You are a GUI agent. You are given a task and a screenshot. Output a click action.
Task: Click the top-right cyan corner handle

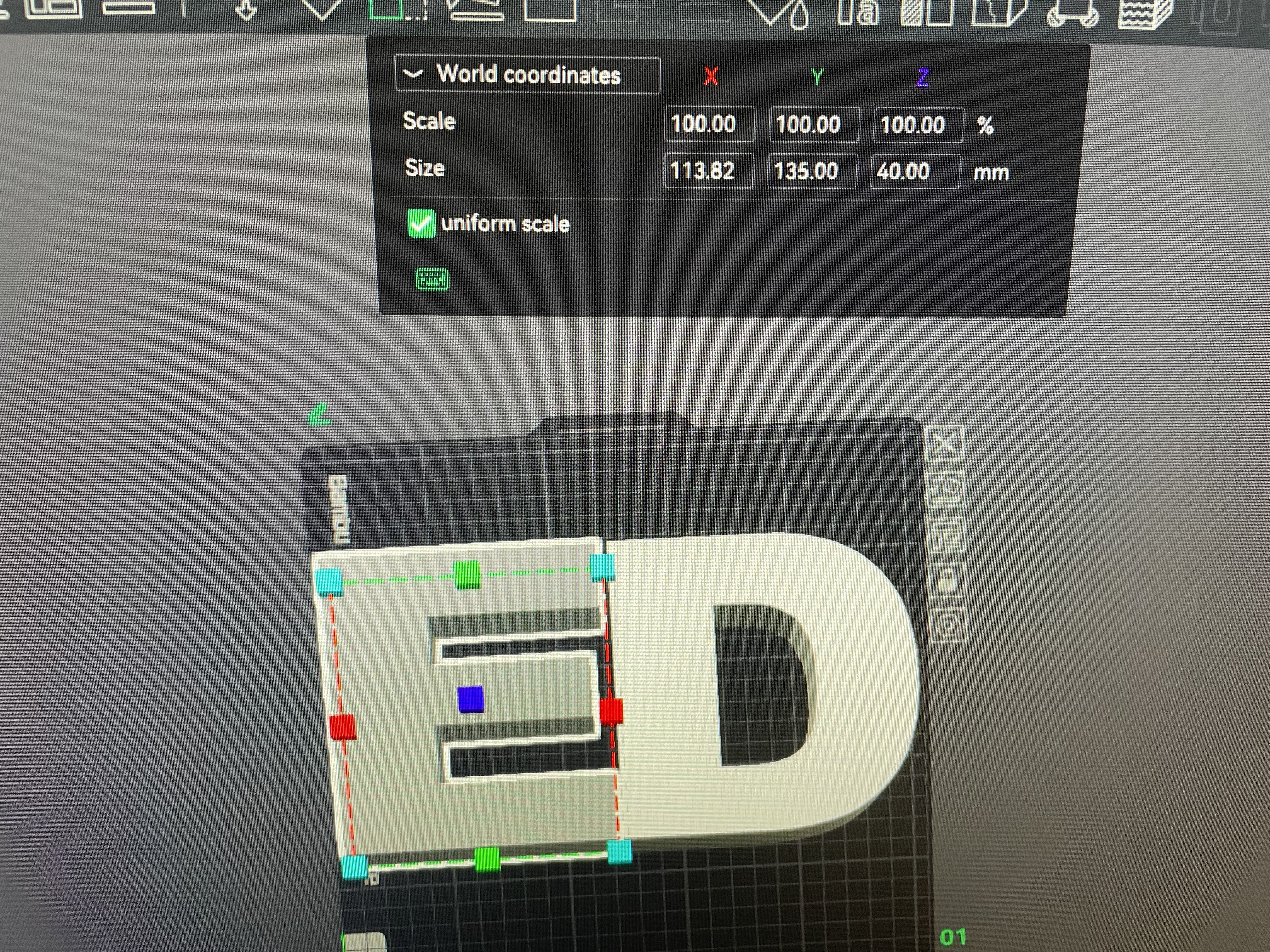(x=602, y=568)
